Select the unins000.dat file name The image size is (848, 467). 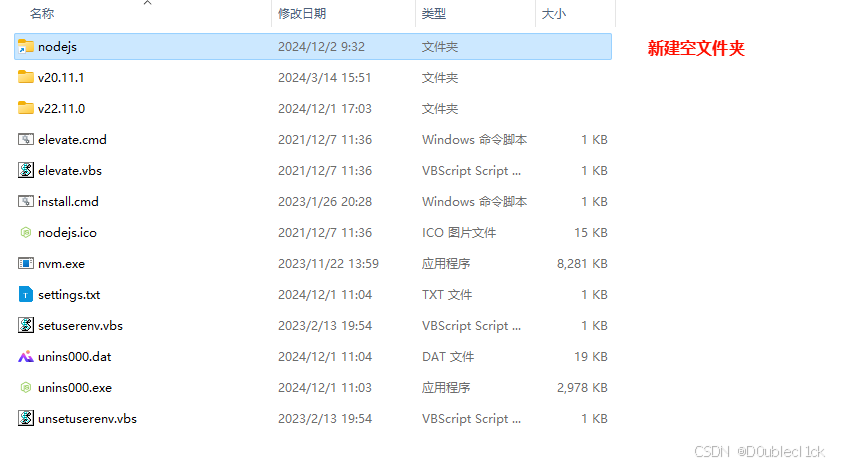pos(75,357)
